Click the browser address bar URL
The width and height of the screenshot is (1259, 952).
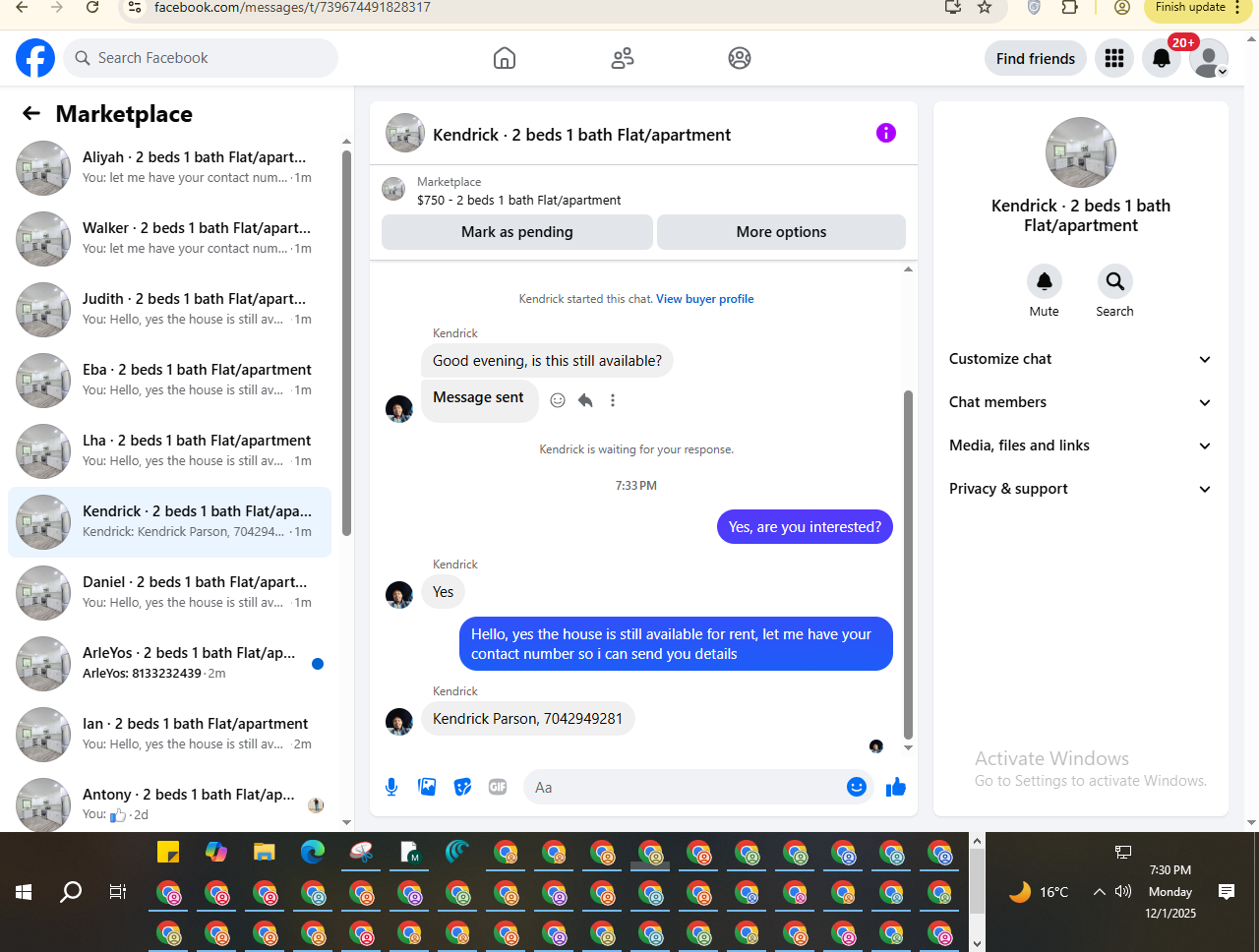click(x=292, y=8)
